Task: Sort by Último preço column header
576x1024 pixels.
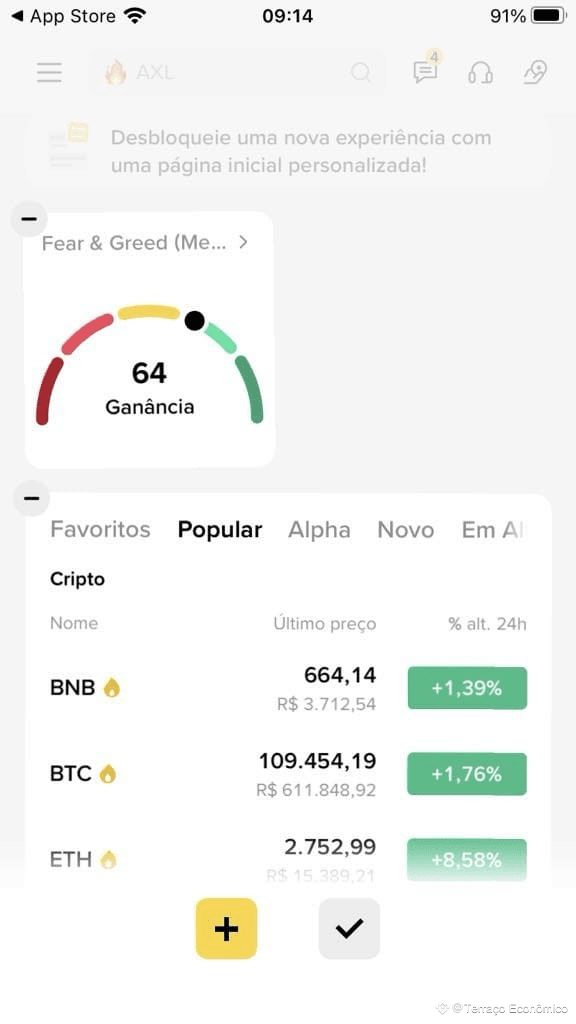Action: click(325, 624)
